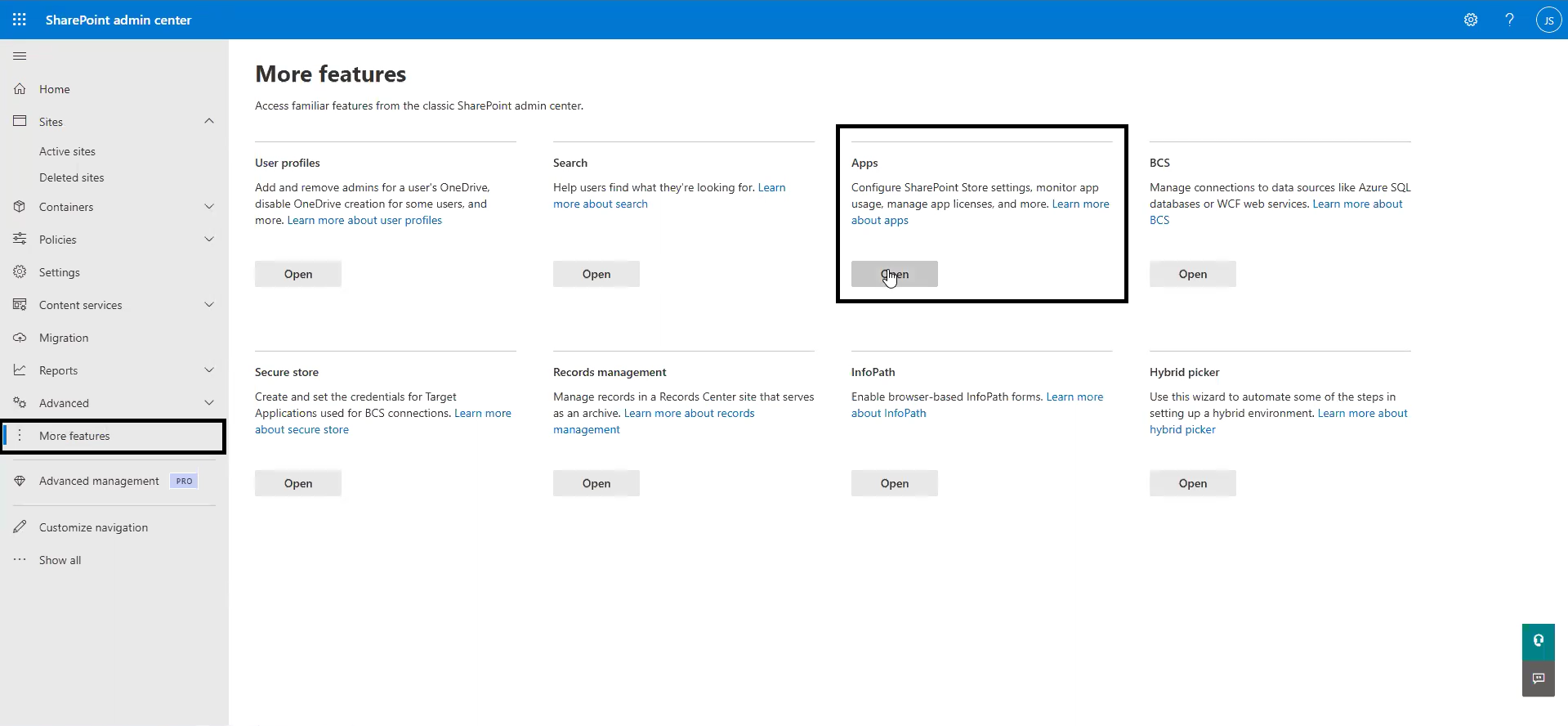Open the Hybrid picker wizard
1568x726 pixels.
(x=1192, y=483)
